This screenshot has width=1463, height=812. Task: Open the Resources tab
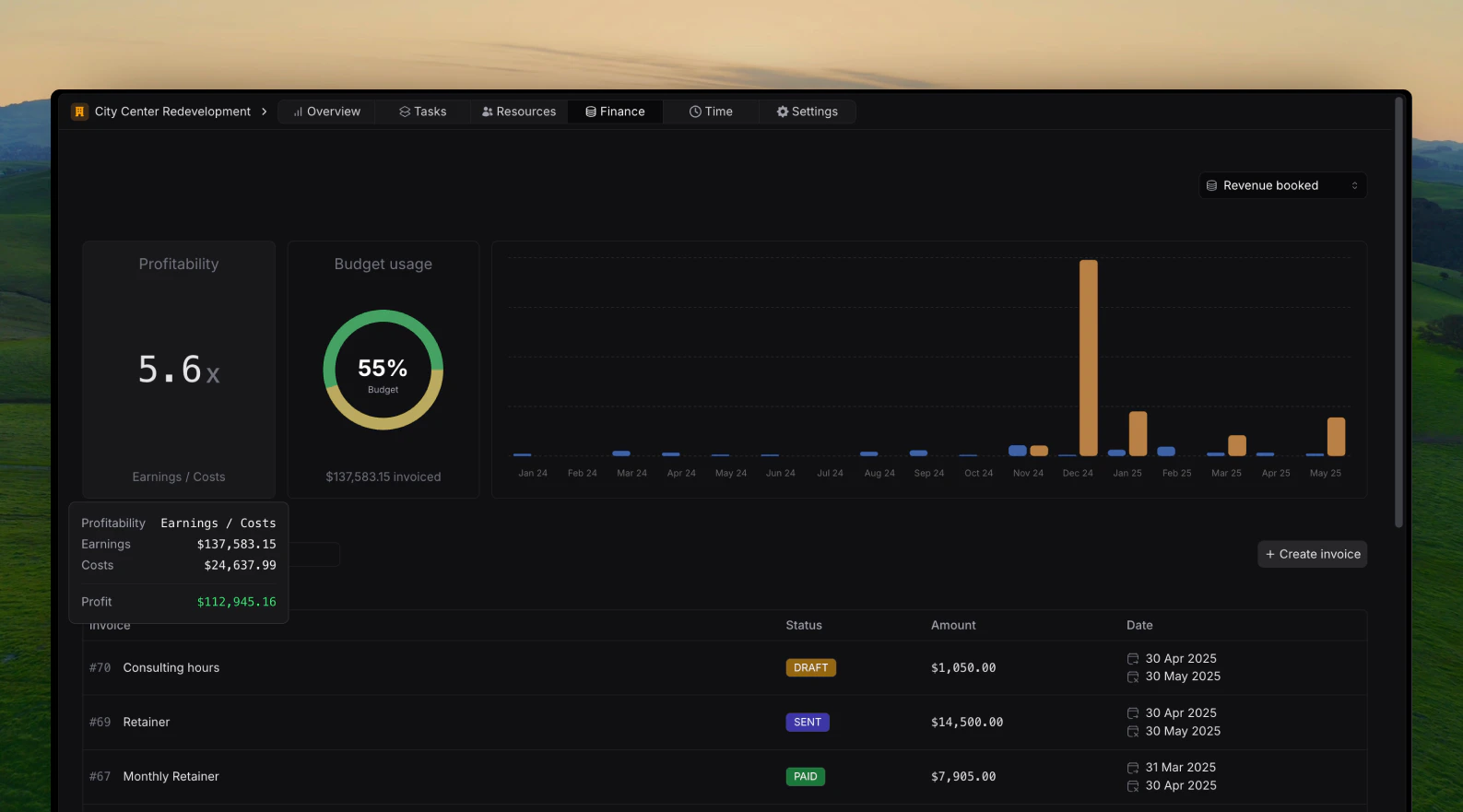pyautogui.click(x=519, y=112)
